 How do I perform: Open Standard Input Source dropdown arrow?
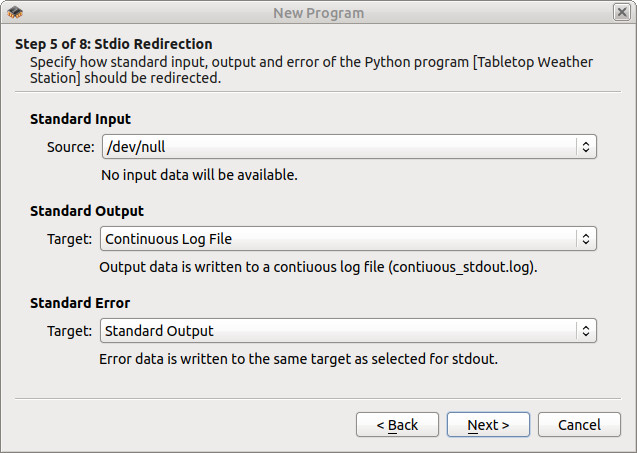click(585, 147)
